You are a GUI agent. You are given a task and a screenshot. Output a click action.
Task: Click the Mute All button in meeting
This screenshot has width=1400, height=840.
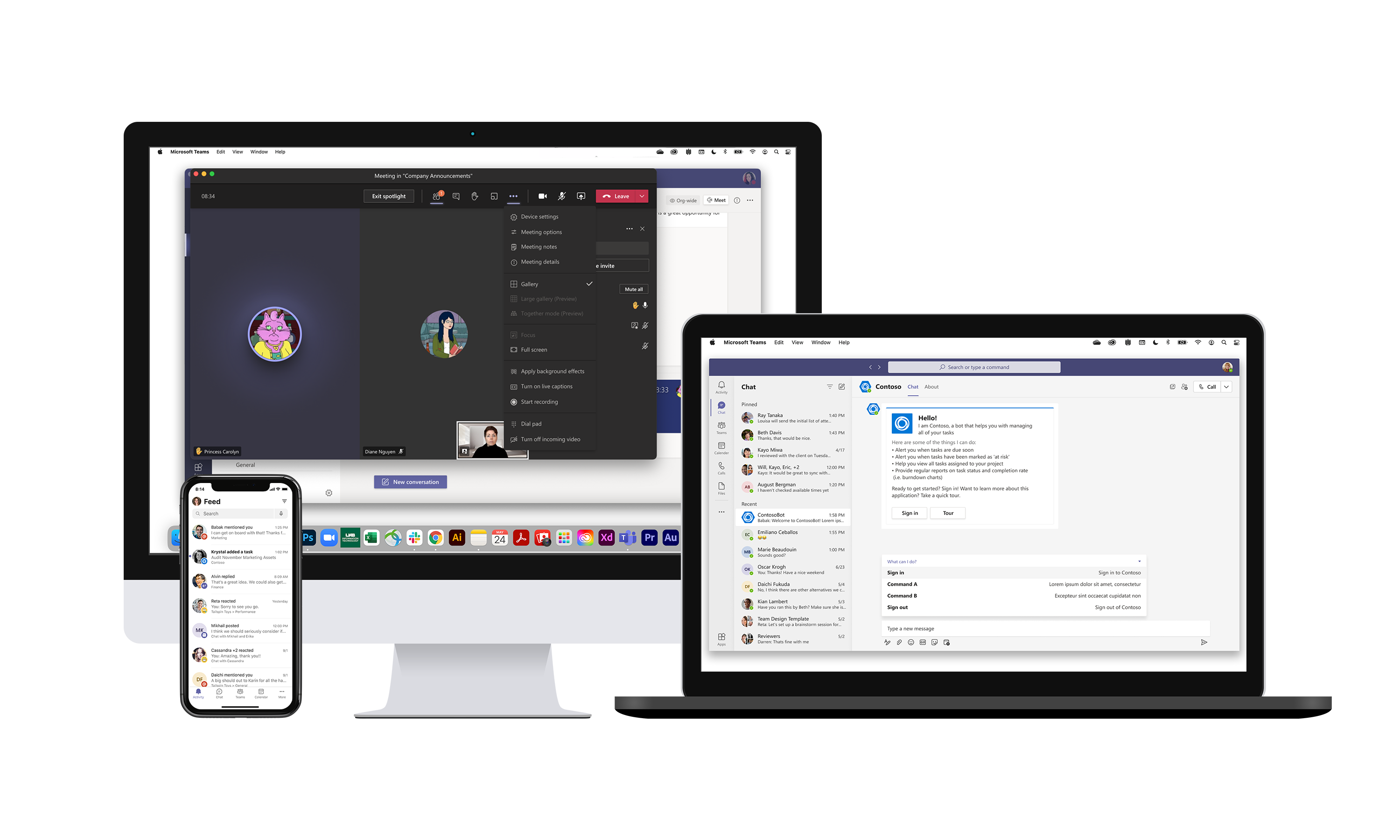(x=634, y=289)
